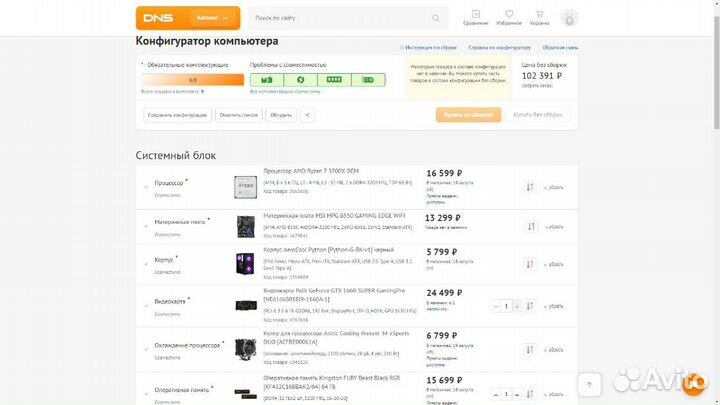This screenshot has width=720, height=405.
Task: Expand the Каталог dropdown menu
Action: click(x=213, y=18)
